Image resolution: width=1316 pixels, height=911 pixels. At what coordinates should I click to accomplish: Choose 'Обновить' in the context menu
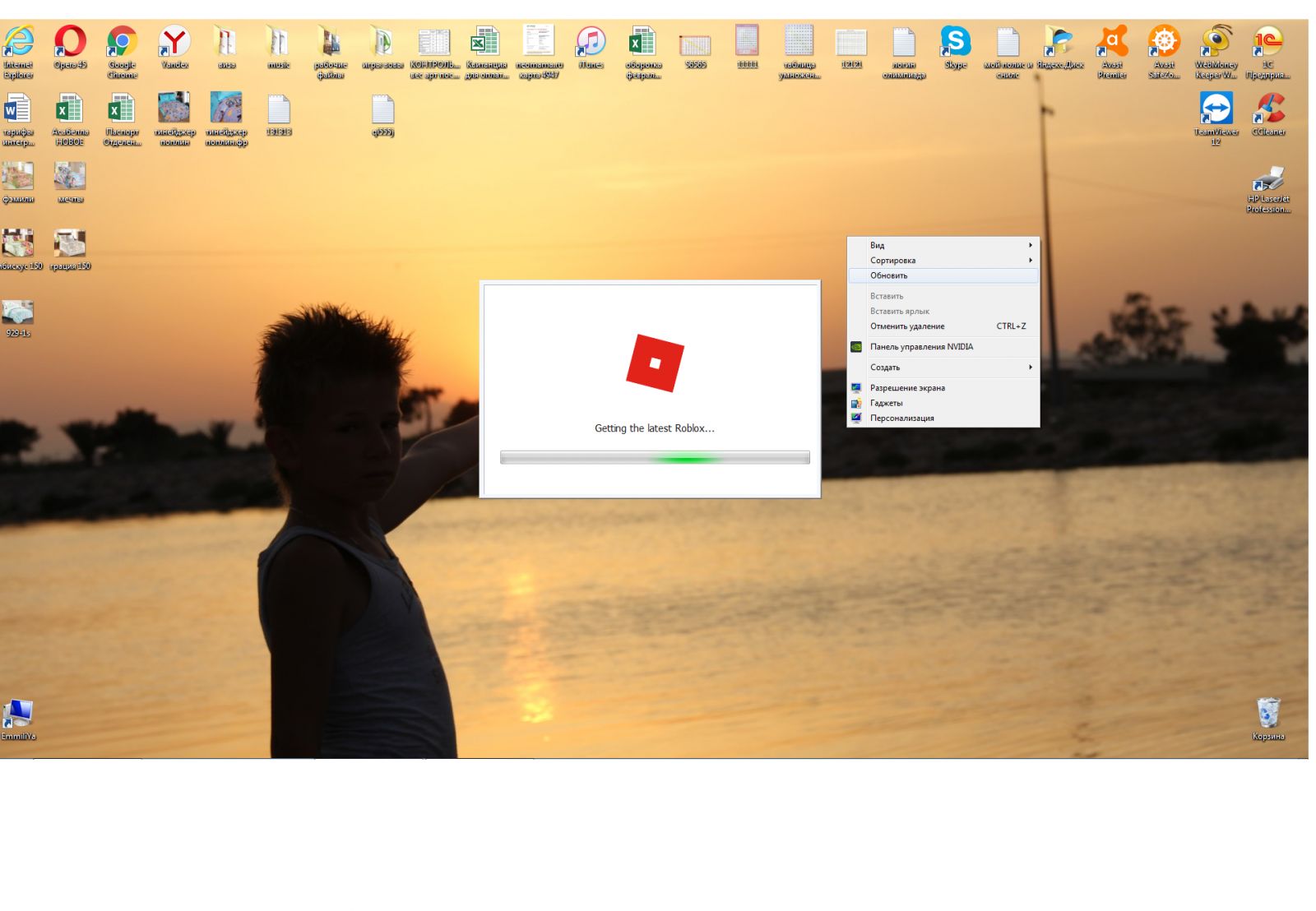pyautogui.click(x=943, y=275)
